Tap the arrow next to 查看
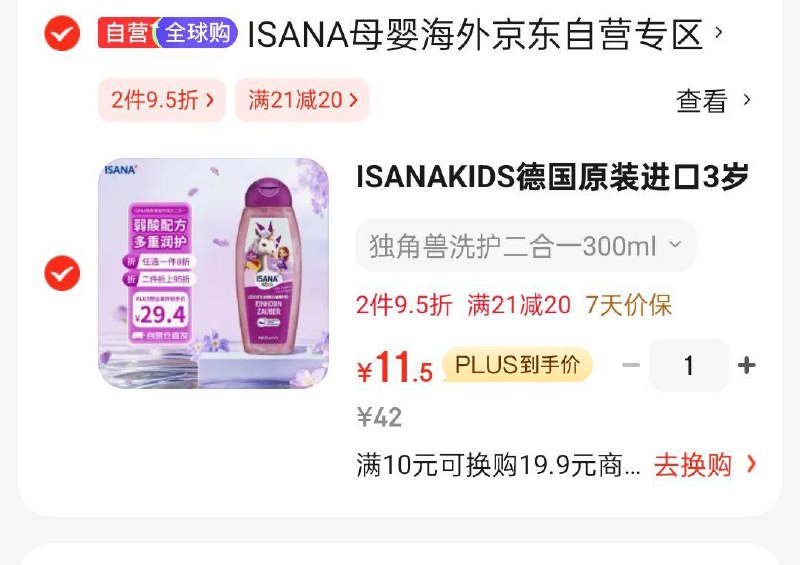 click(x=747, y=100)
